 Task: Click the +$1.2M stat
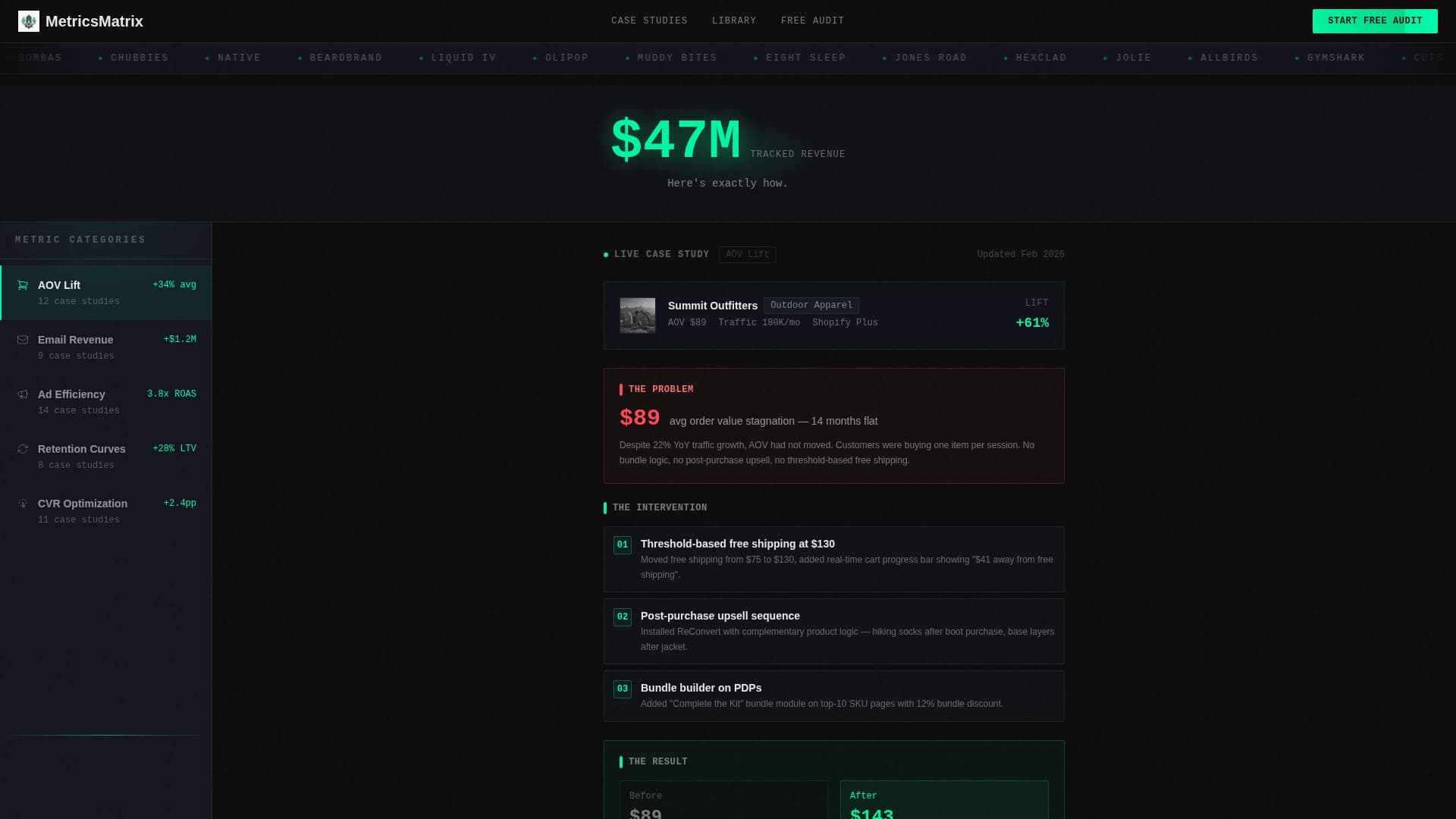180,340
